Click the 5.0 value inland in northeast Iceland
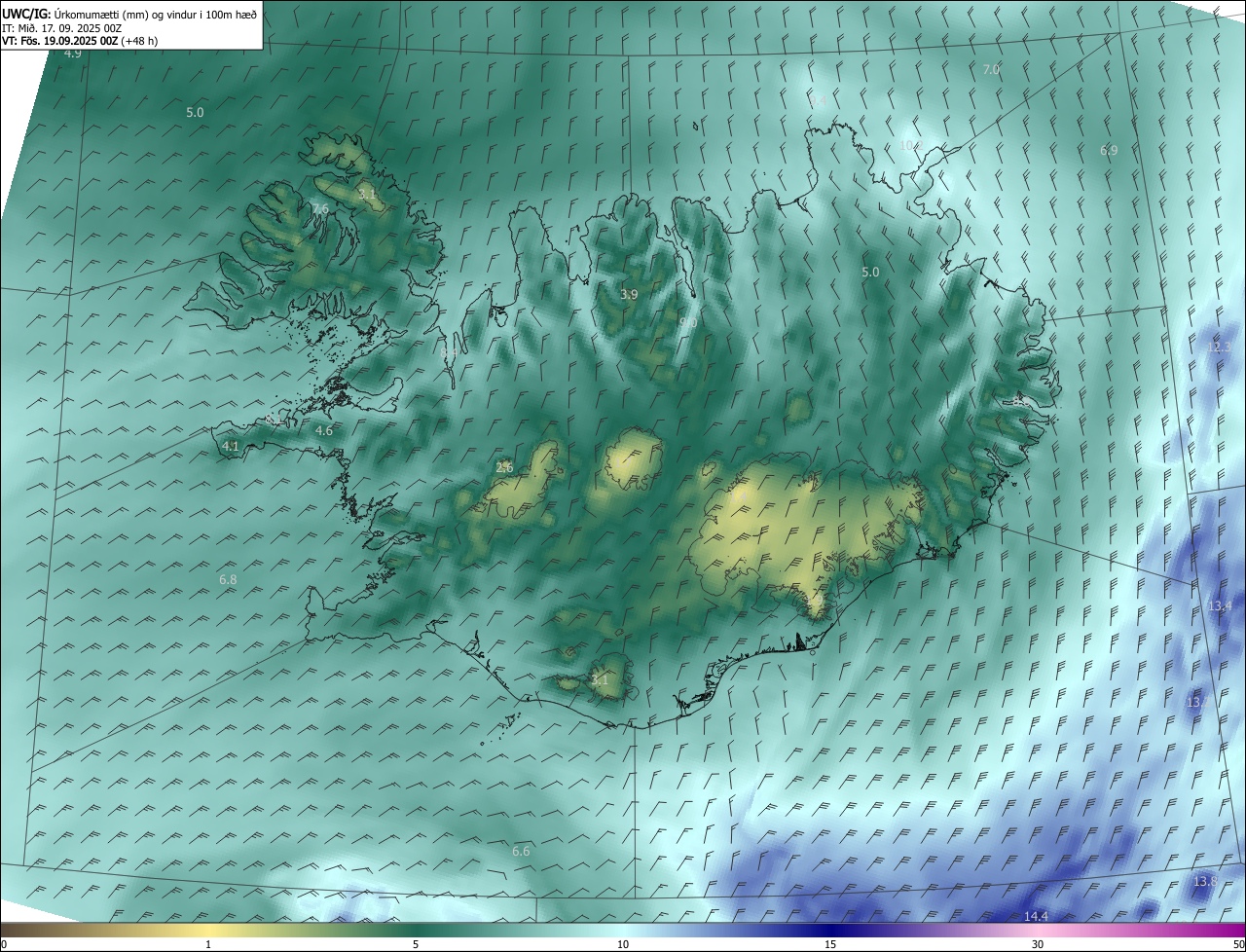The height and width of the screenshot is (952, 1246). (870, 273)
